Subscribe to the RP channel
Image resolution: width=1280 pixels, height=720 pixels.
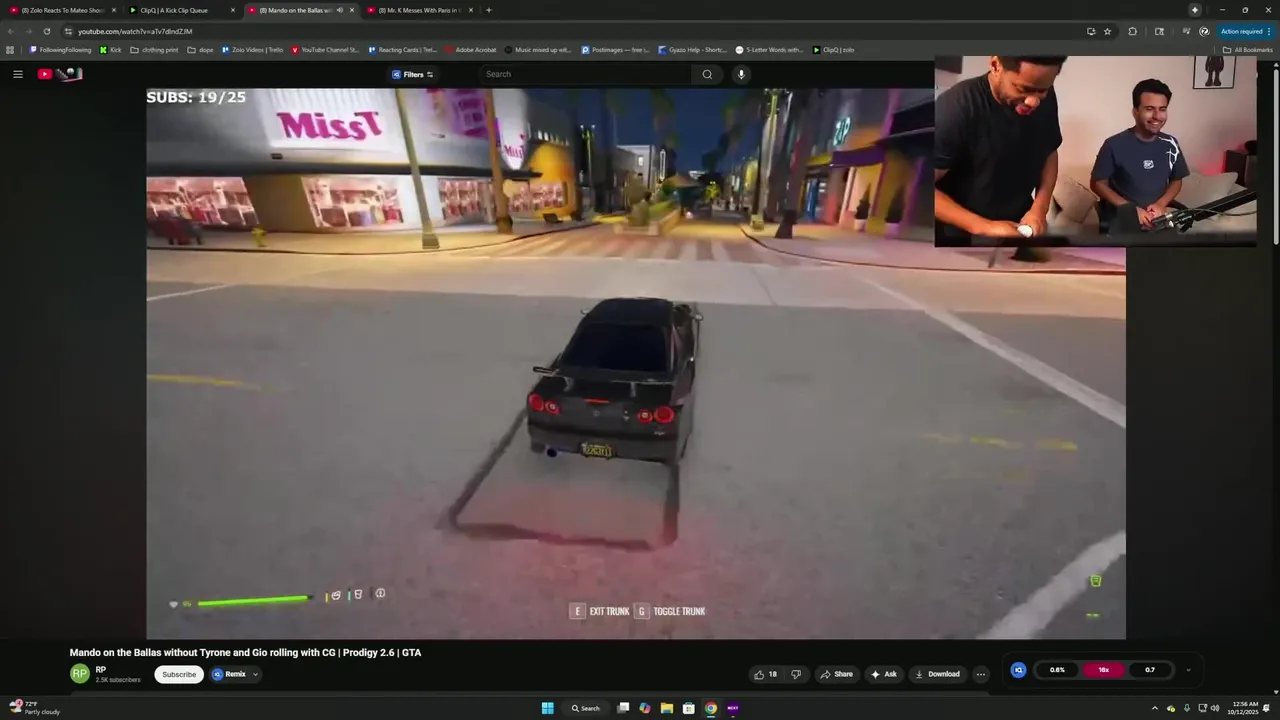[179, 674]
